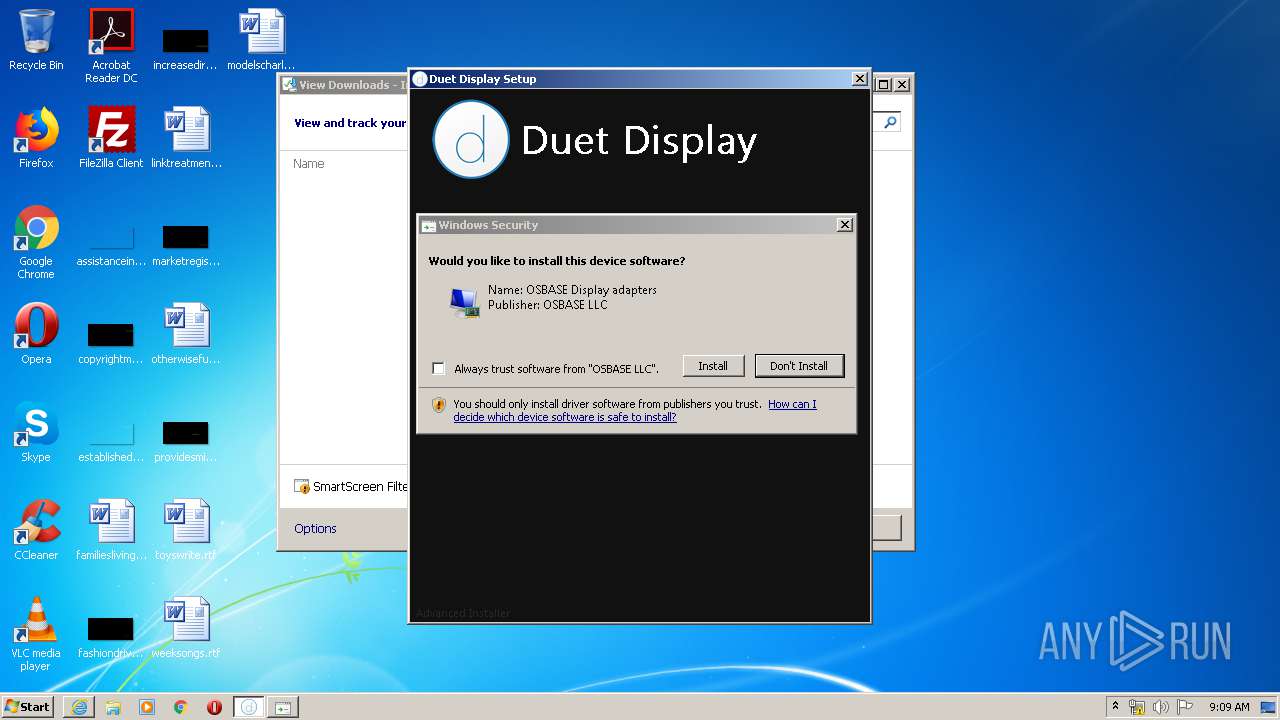Open the Action Center flag icon
This screenshot has height=720, width=1280.
(1184, 707)
